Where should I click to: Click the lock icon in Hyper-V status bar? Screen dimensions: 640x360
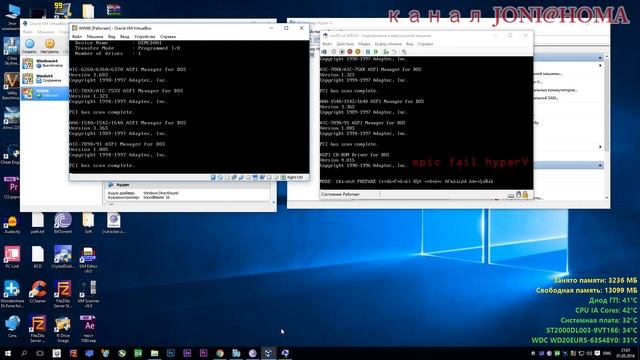(525, 195)
